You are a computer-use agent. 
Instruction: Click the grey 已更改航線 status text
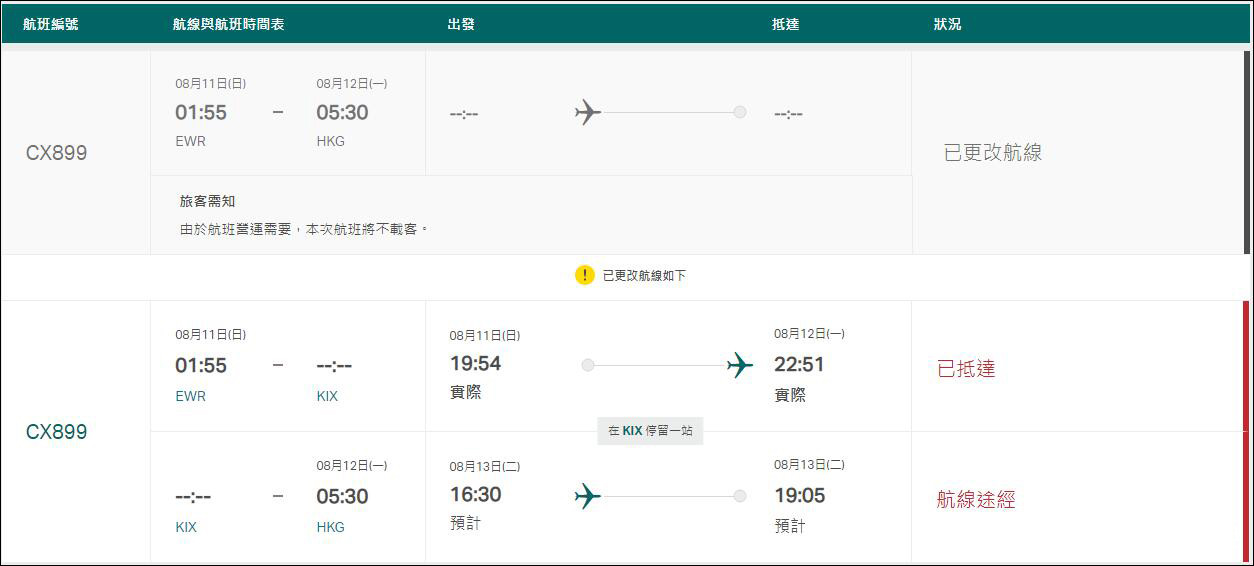point(993,153)
